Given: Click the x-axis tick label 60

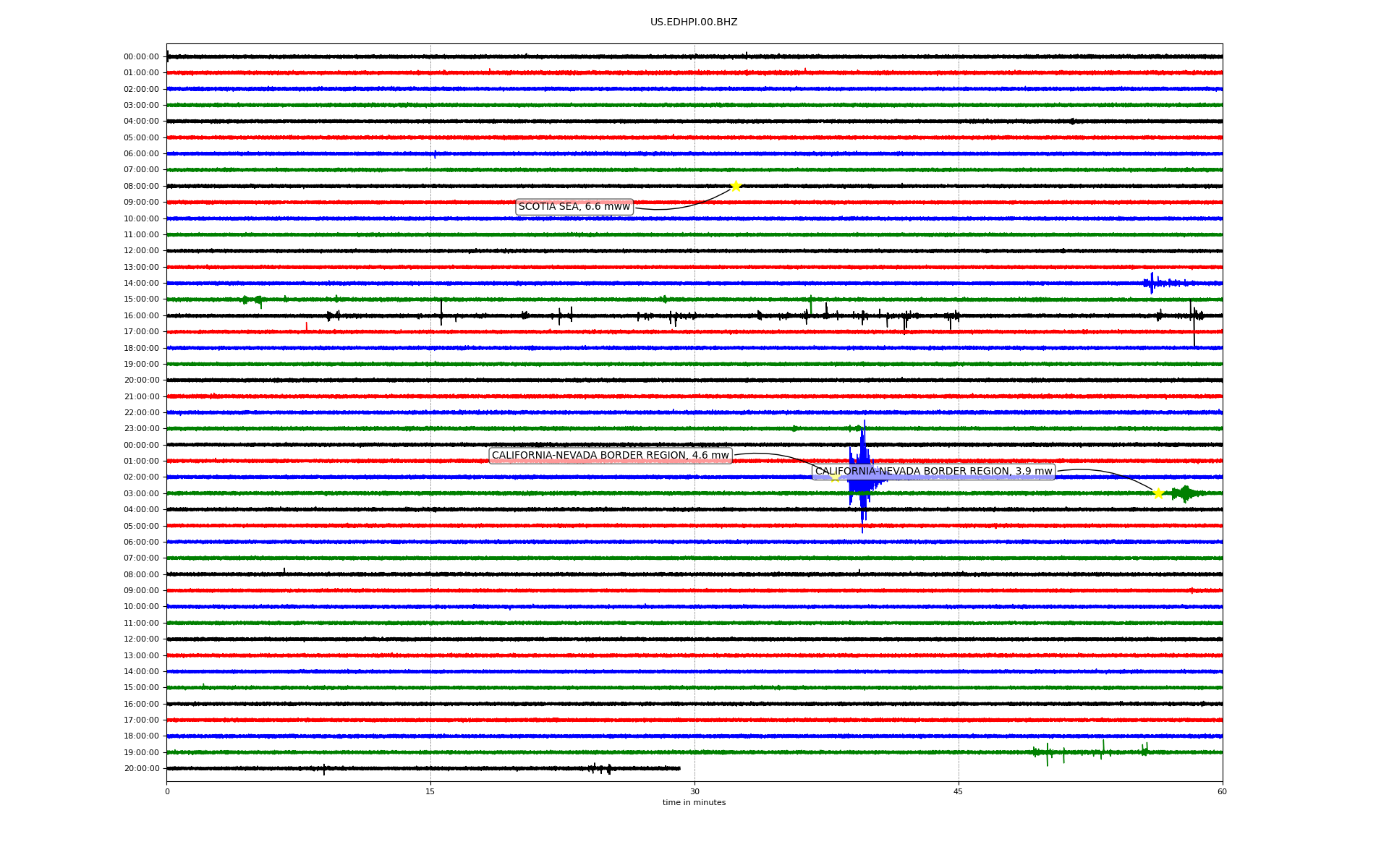Looking at the screenshot, I should click(1222, 791).
